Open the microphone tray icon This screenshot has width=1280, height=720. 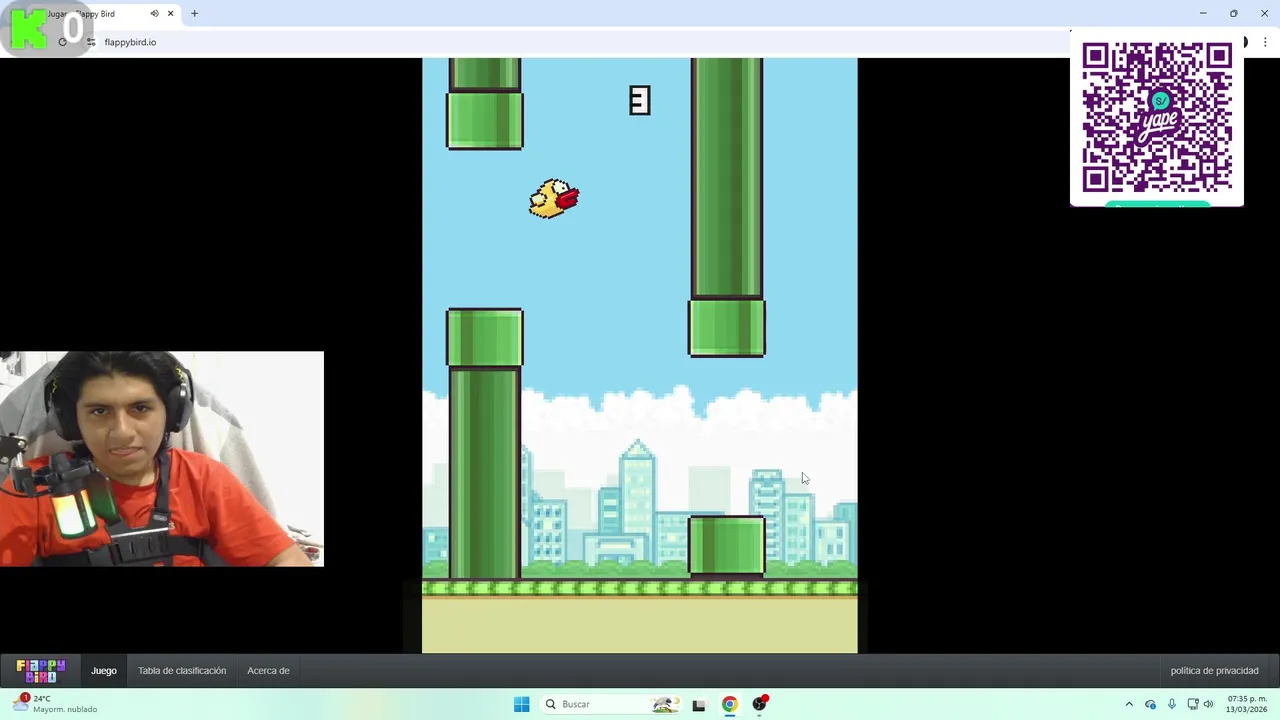pos(1171,704)
